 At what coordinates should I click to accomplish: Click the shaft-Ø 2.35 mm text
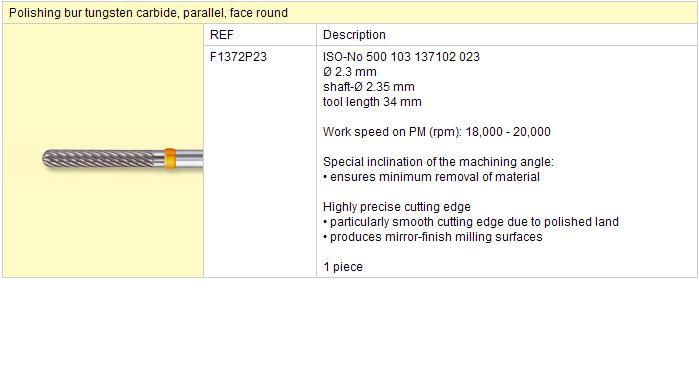click(369, 86)
